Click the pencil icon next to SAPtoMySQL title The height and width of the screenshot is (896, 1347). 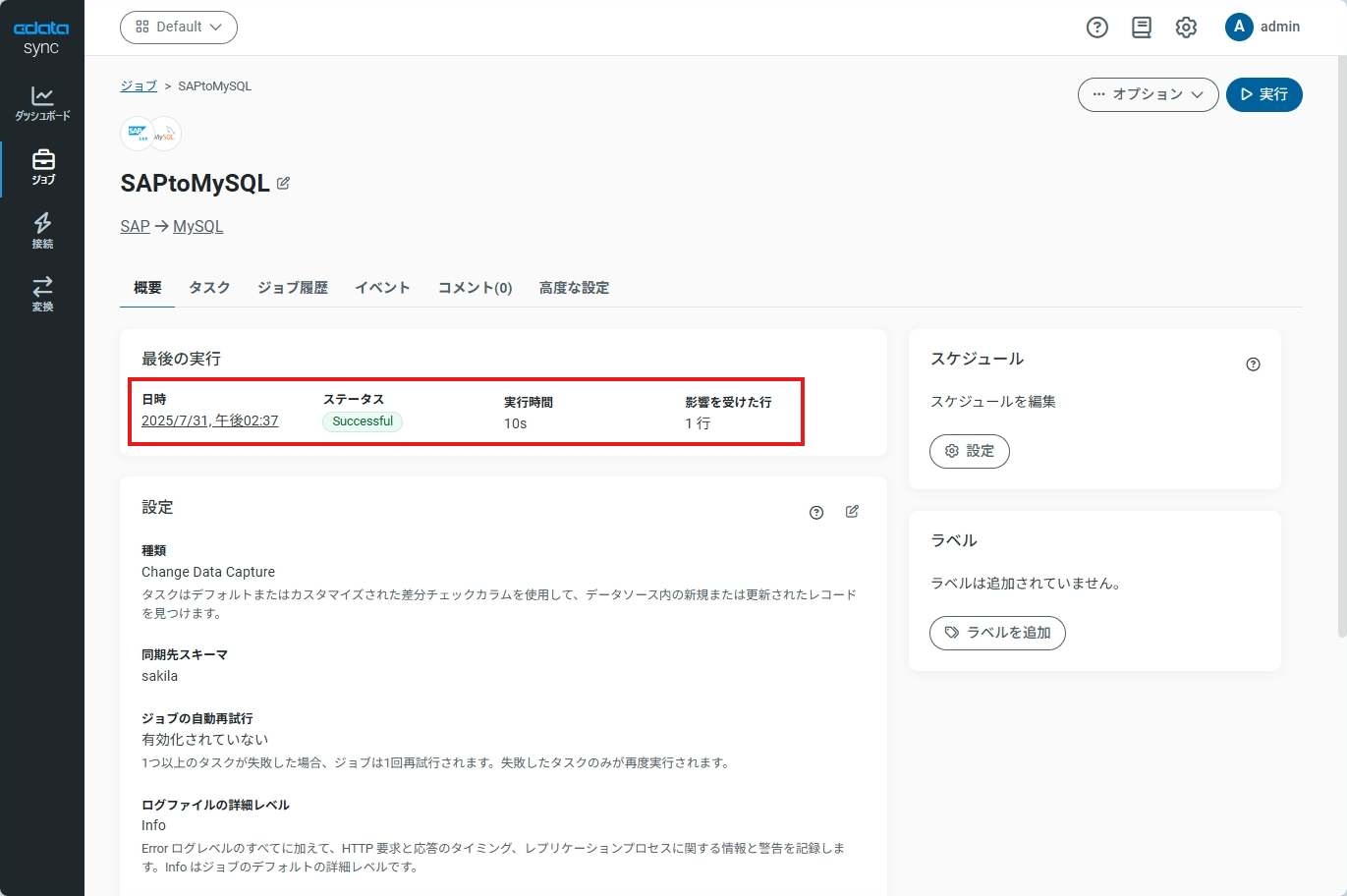(x=283, y=183)
